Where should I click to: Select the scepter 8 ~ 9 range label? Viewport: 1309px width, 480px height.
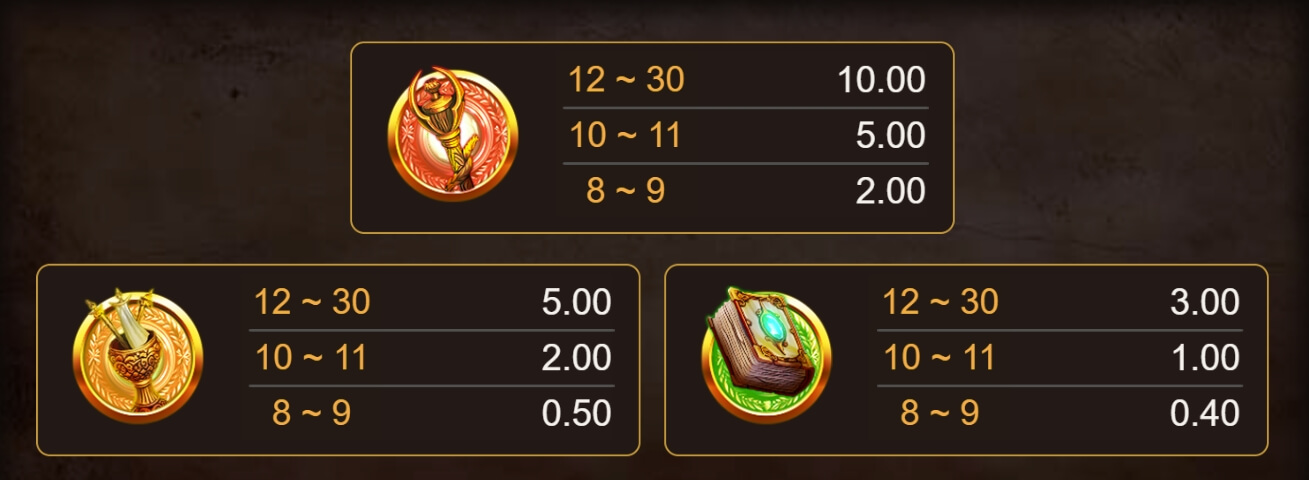pyautogui.click(x=625, y=190)
